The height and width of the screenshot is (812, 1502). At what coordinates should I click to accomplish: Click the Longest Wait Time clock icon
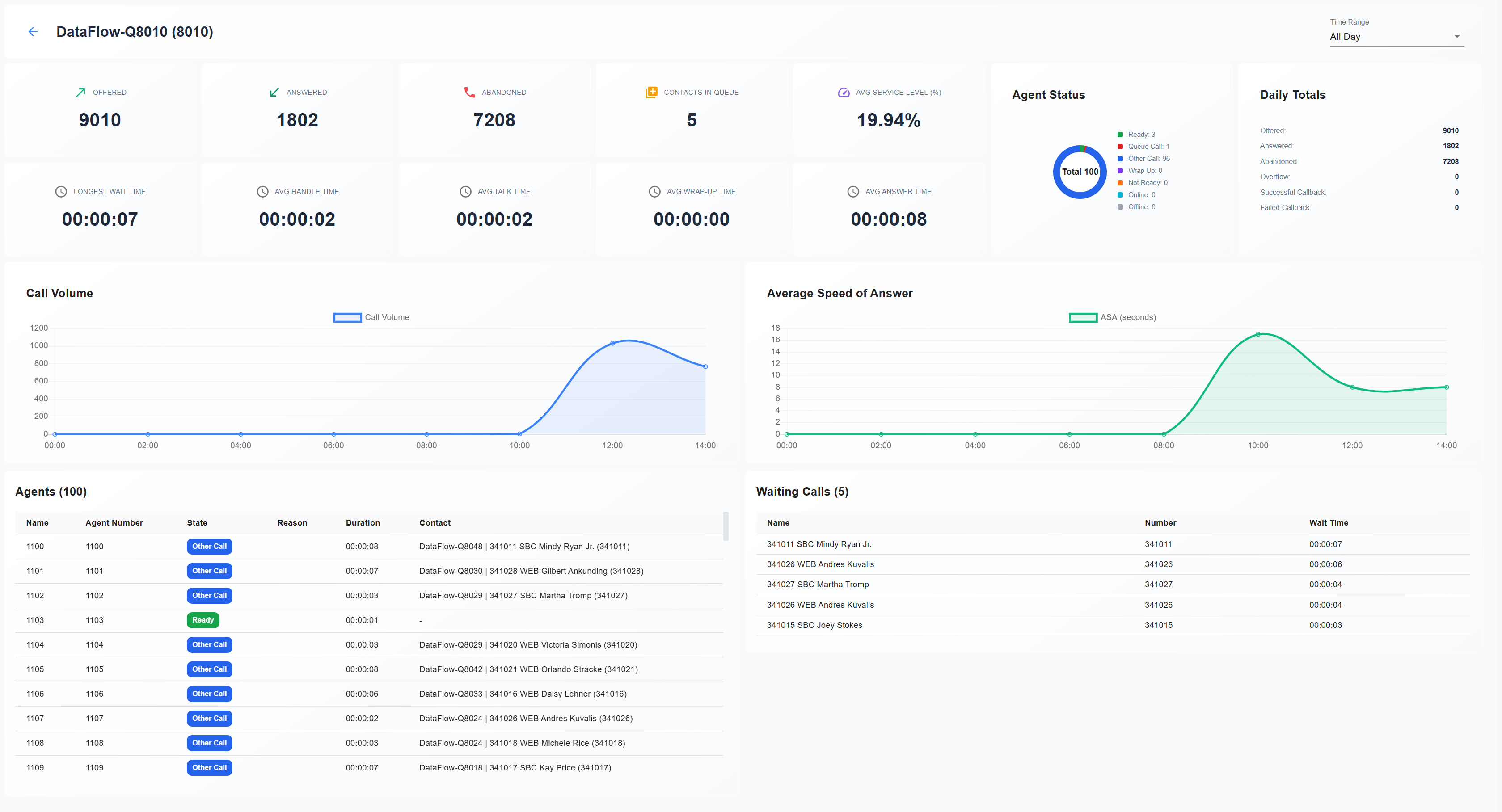61,191
